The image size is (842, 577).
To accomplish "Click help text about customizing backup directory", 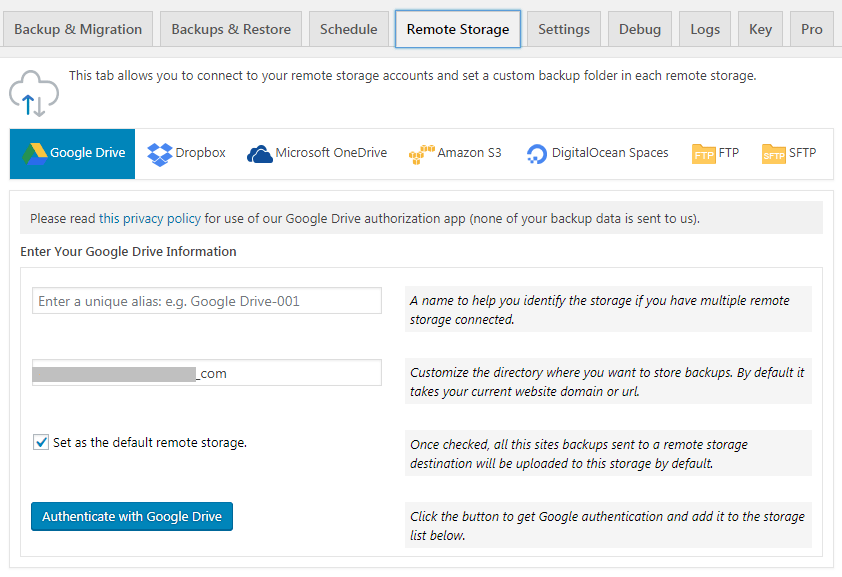I will click(608, 382).
